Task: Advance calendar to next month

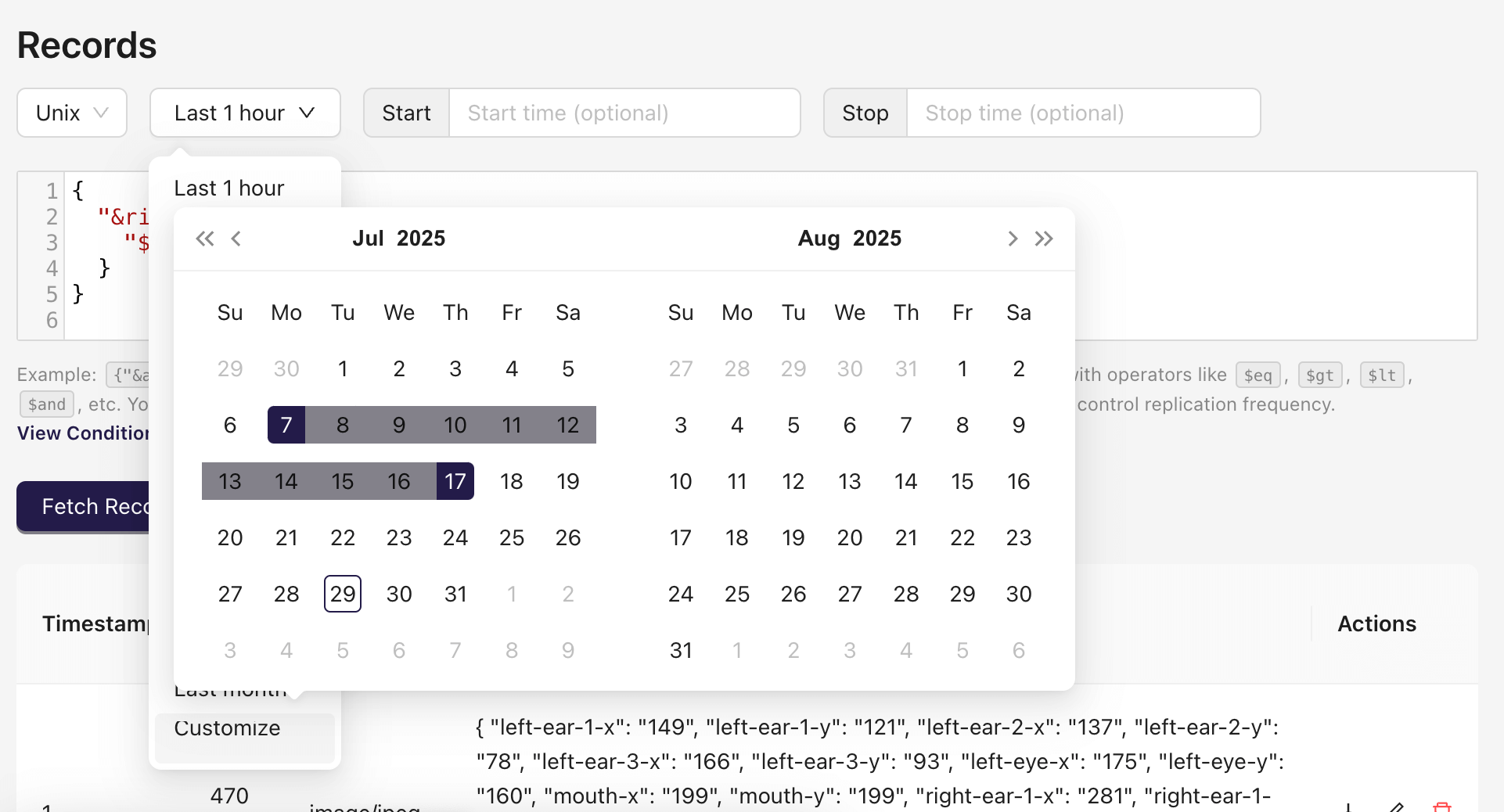Action: [x=1013, y=239]
